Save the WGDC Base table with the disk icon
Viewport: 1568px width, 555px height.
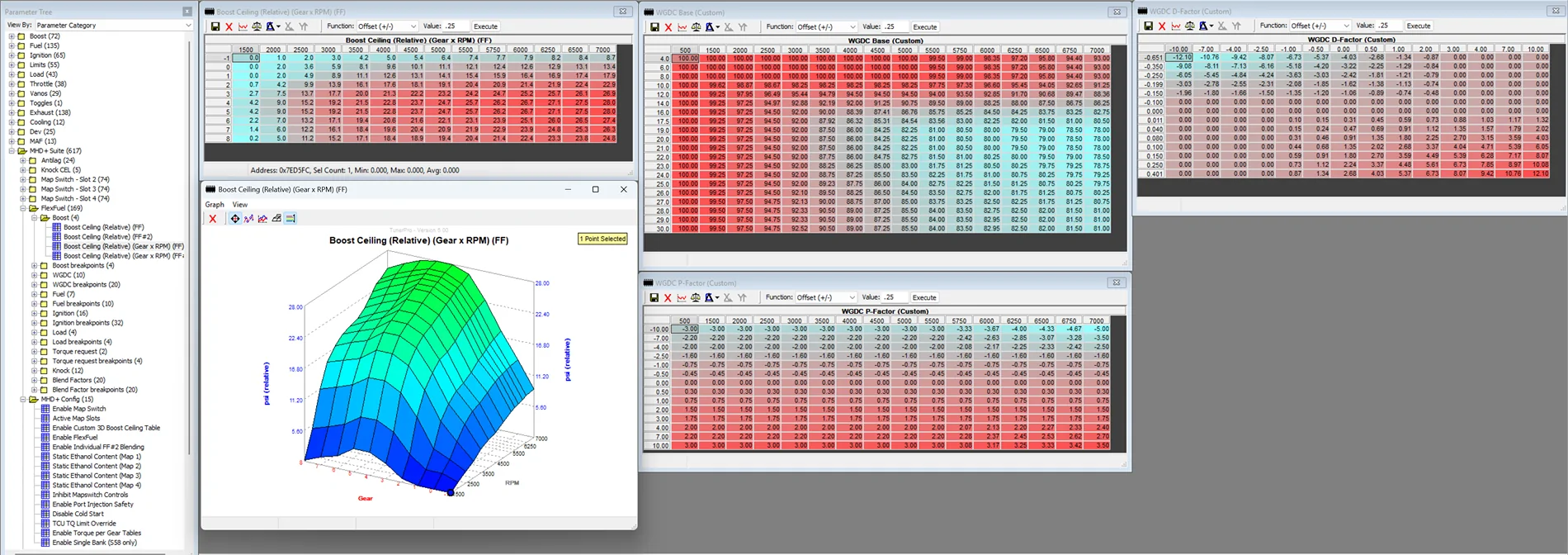pos(654,27)
